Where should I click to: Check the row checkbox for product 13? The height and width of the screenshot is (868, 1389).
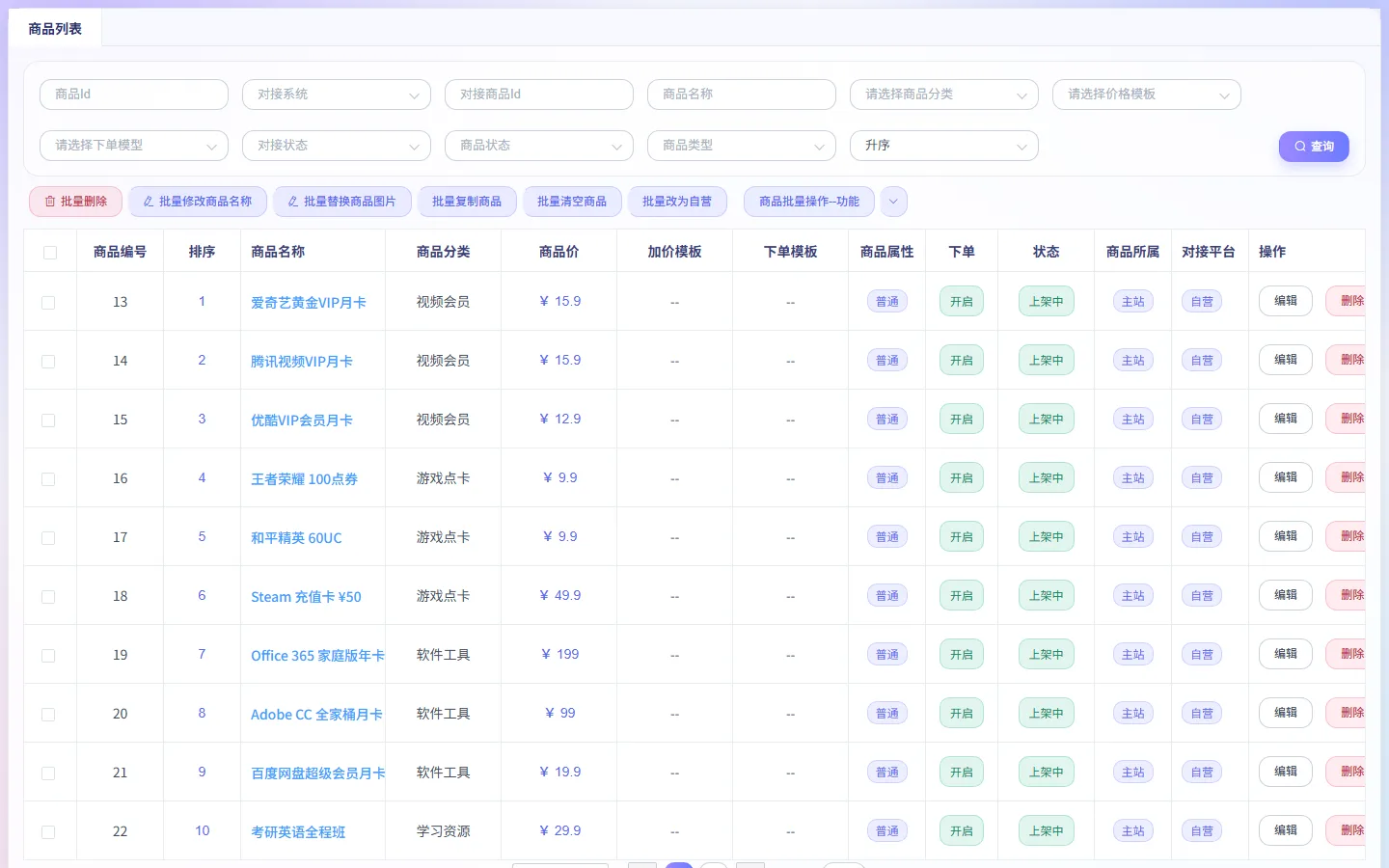(x=48, y=303)
